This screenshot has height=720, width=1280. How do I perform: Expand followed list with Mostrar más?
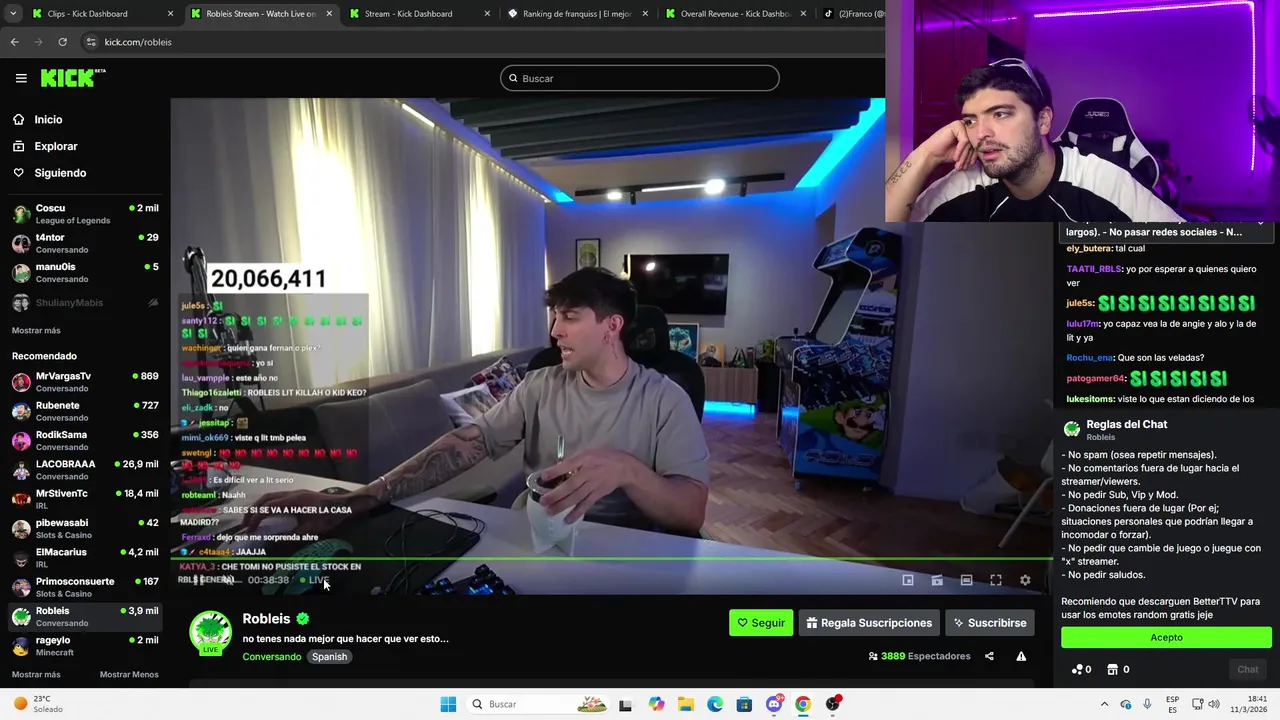[x=36, y=330]
